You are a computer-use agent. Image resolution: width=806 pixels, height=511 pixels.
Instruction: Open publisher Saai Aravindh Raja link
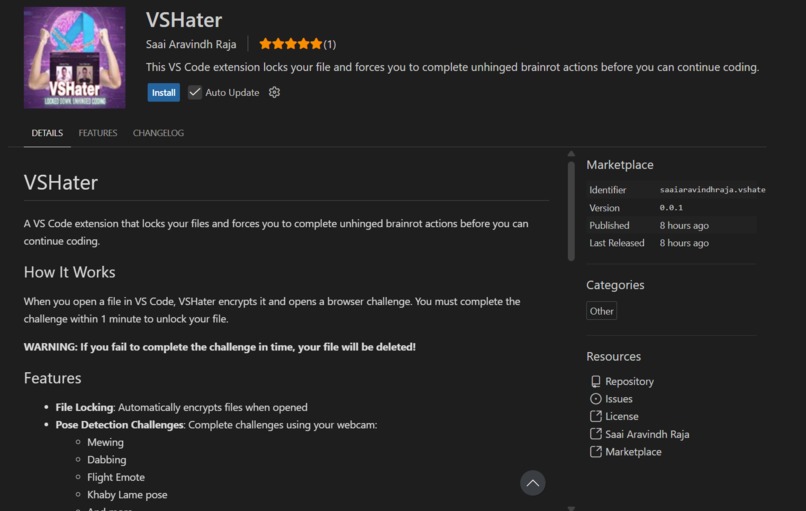pos(191,44)
